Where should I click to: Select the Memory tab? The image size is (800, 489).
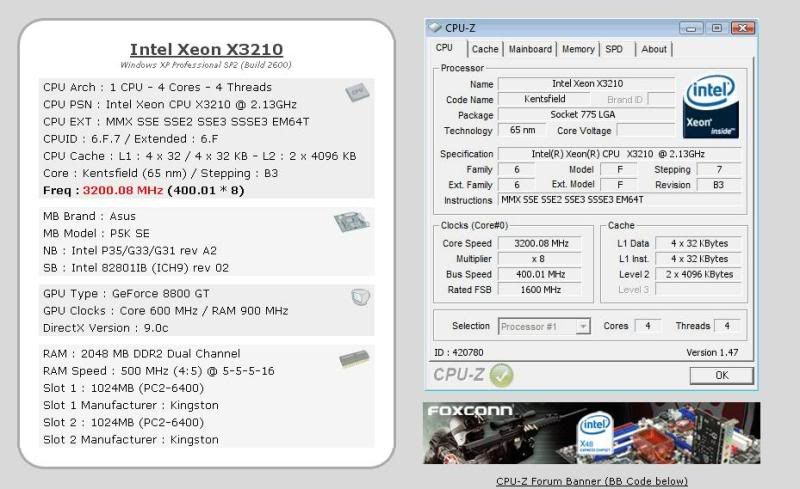[578, 49]
